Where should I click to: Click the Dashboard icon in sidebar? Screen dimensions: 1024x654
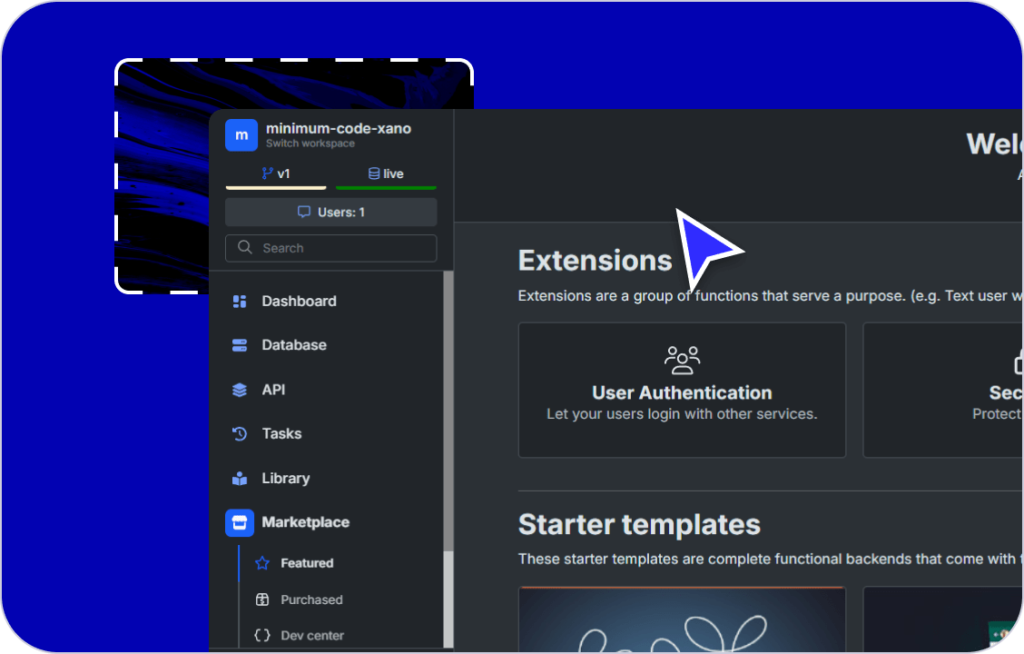click(239, 301)
